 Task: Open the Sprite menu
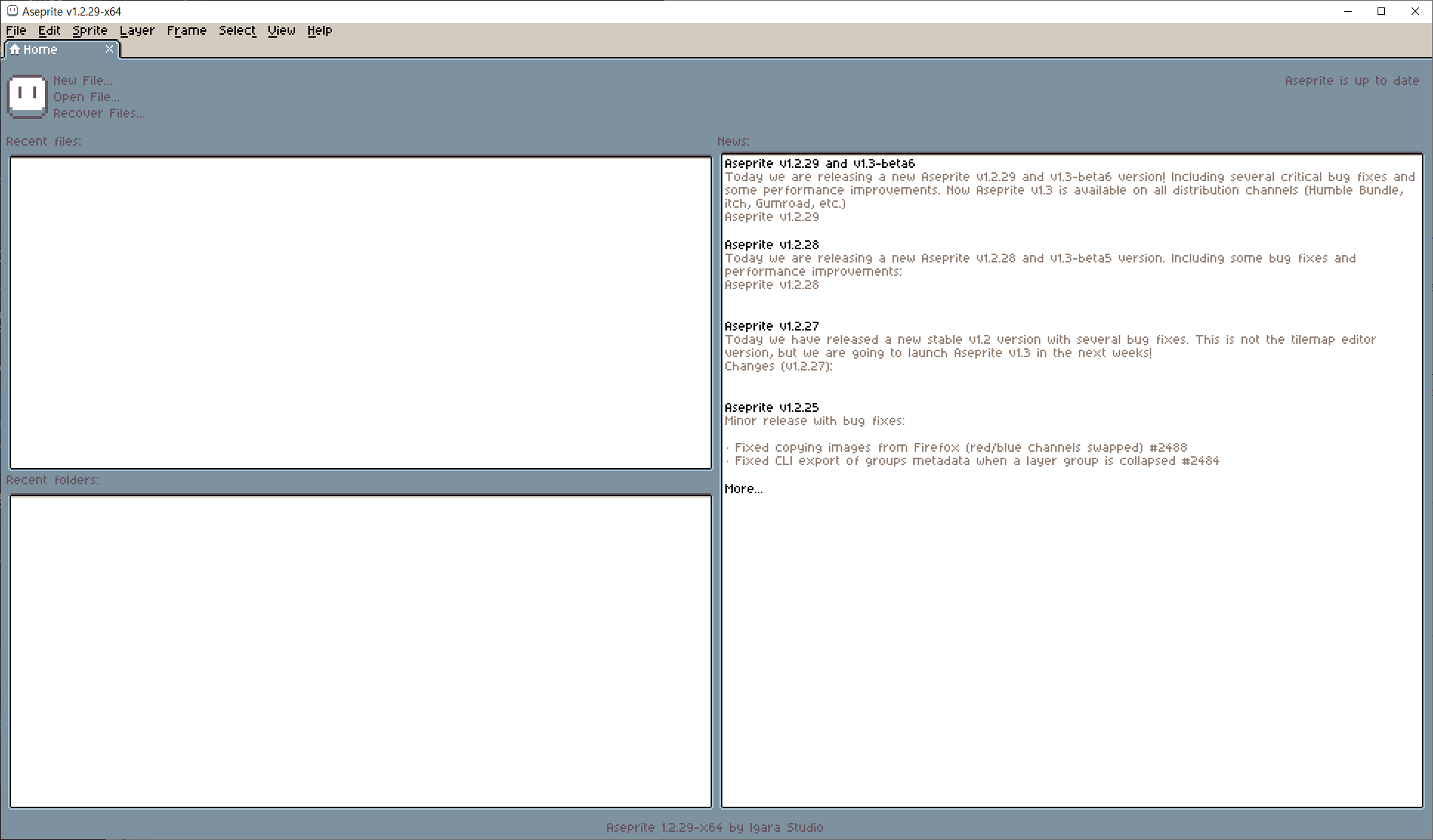89,30
